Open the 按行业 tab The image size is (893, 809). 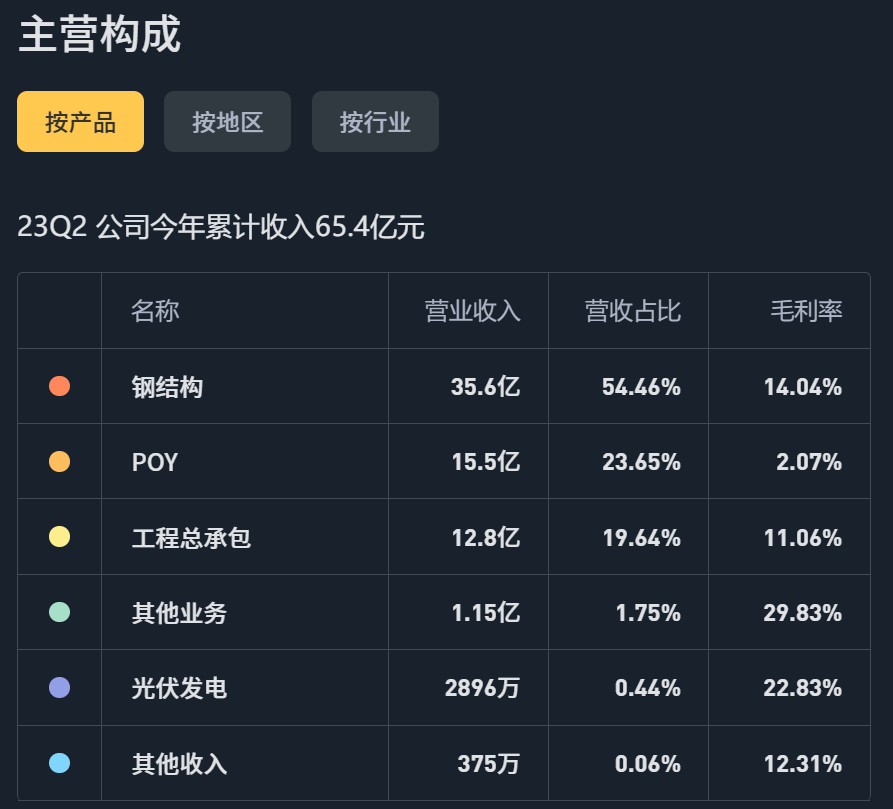[375, 122]
